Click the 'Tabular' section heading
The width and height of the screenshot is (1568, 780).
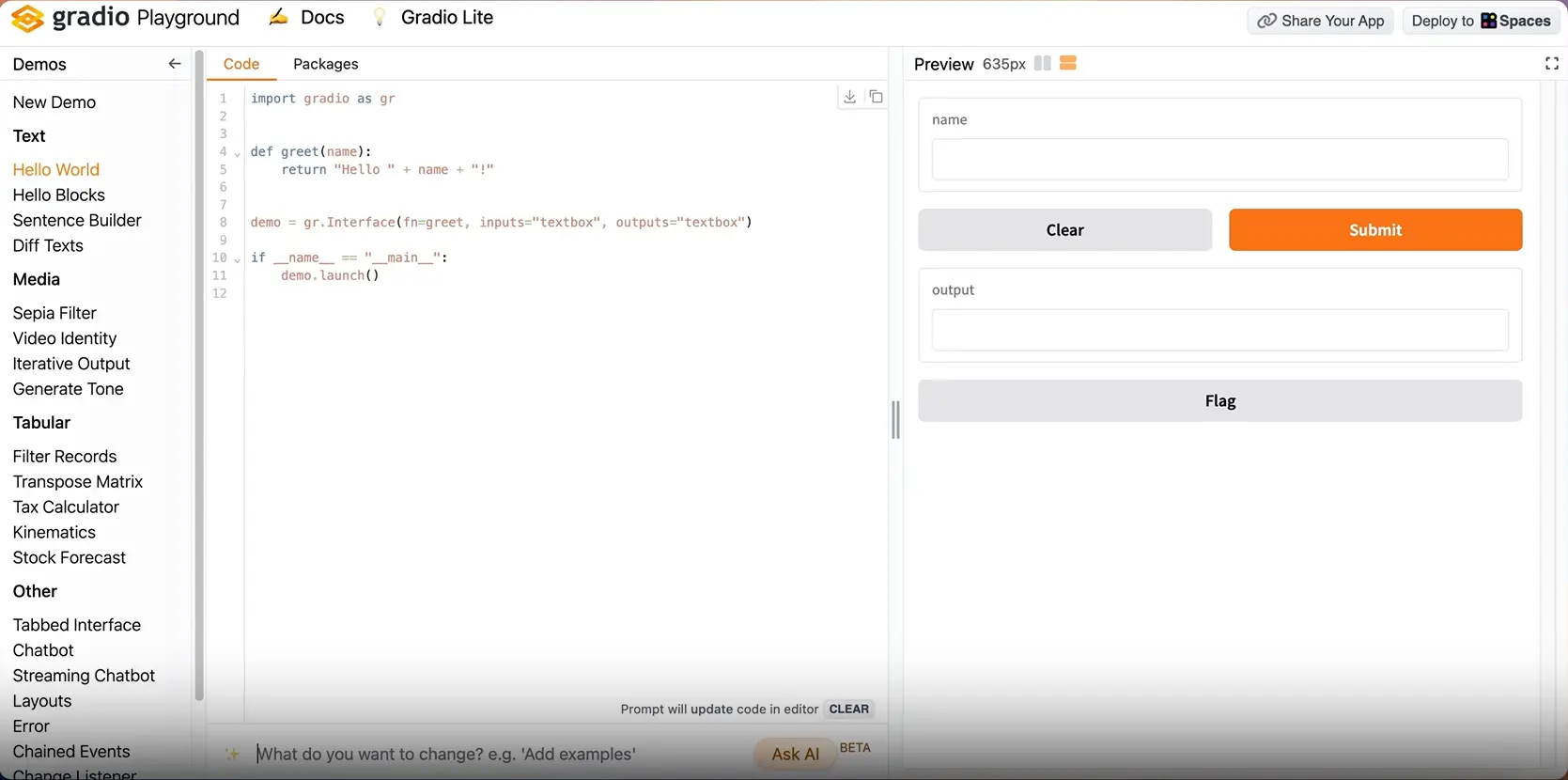coord(41,423)
